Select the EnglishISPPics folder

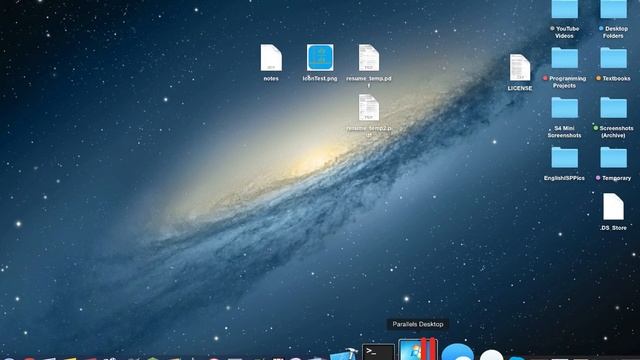point(564,158)
